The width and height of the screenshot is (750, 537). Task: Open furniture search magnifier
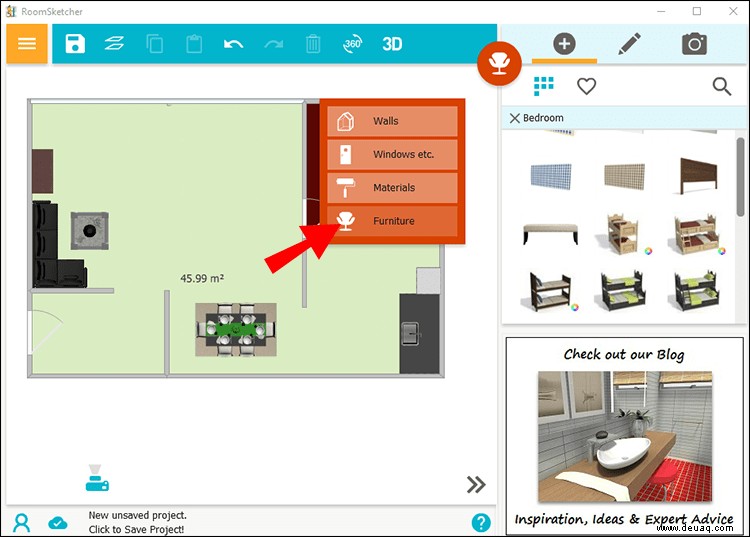coord(721,87)
